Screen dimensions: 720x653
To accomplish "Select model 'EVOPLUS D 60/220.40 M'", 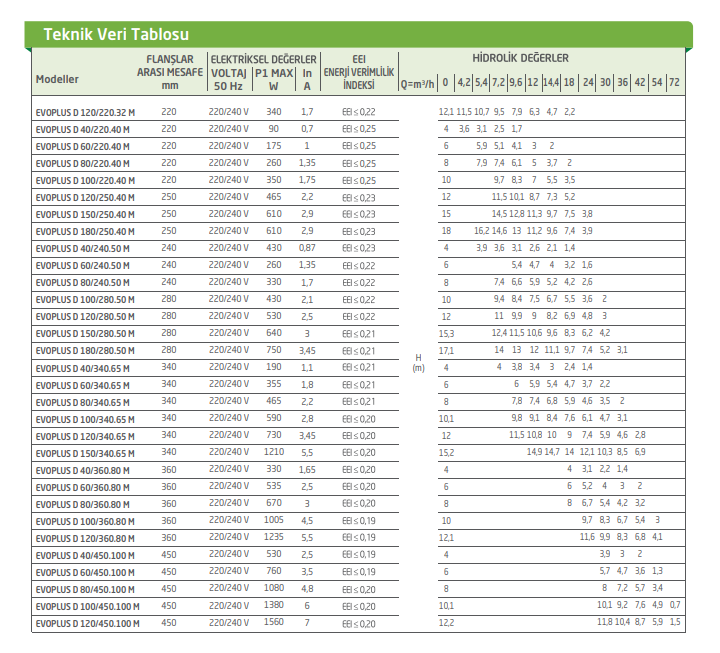I will pyautogui.click(x=83, y=146).
